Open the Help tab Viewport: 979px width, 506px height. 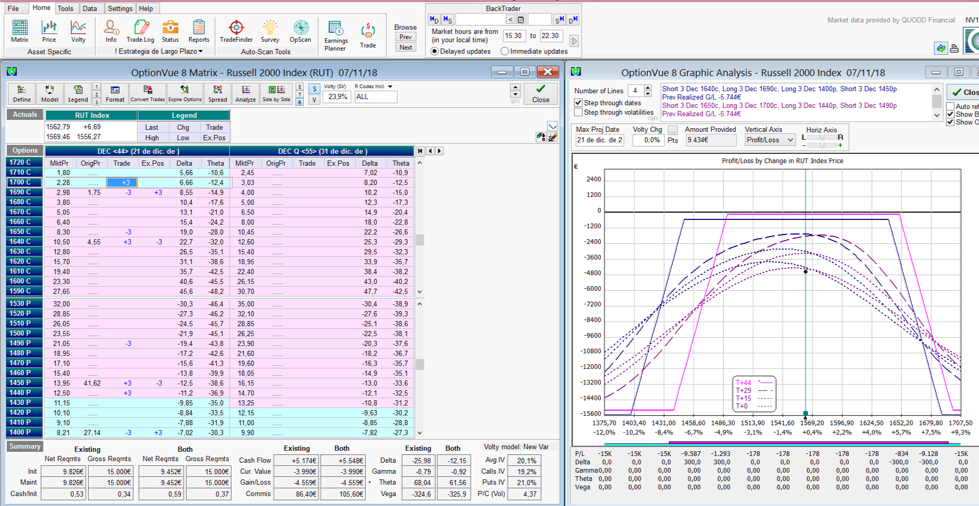[145, 9]
